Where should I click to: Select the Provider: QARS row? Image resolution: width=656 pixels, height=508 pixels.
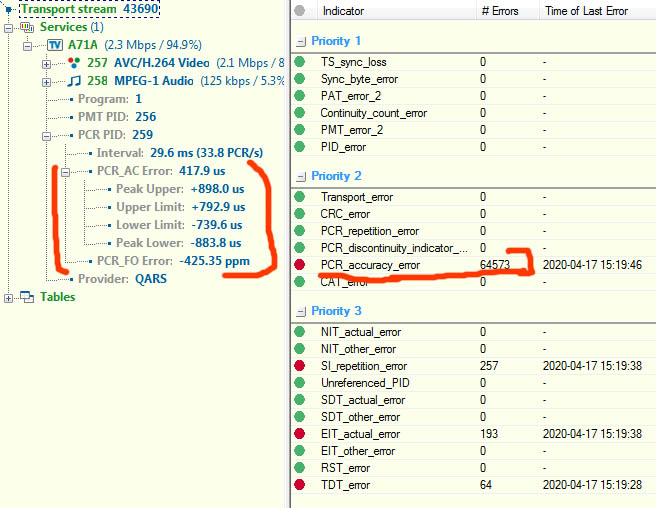[x=122, y=279]
